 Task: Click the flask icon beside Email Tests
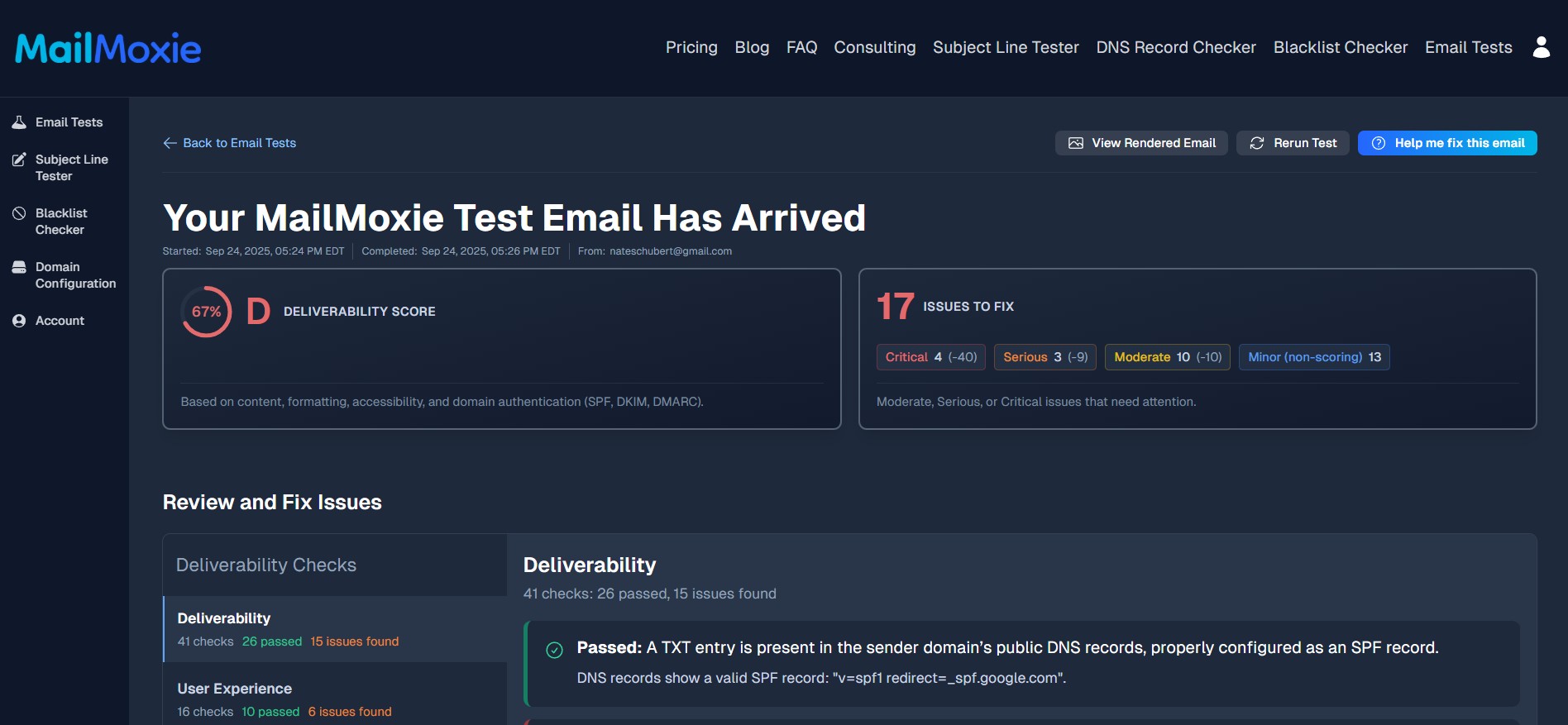19,122
